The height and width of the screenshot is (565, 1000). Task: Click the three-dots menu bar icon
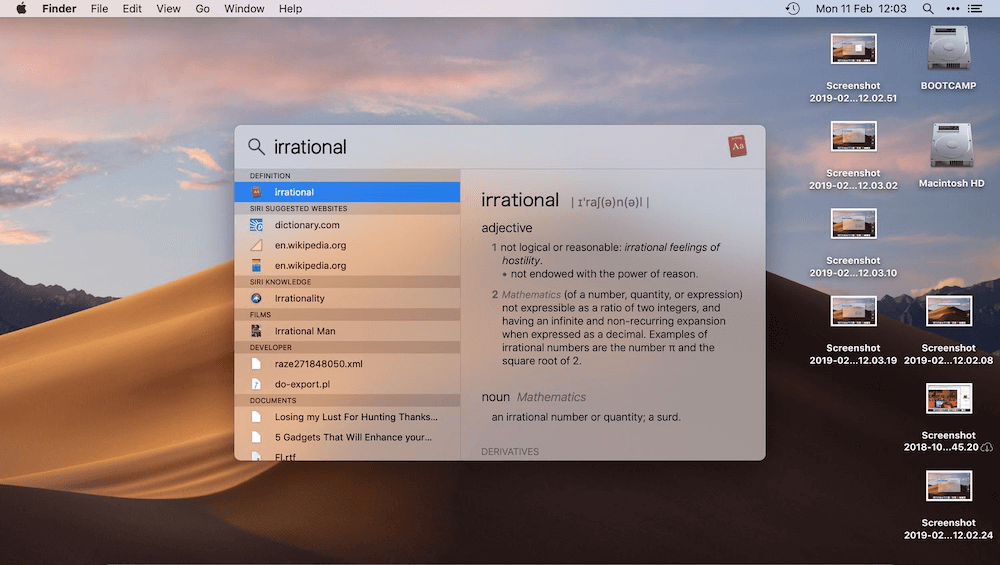click(952, 9)
